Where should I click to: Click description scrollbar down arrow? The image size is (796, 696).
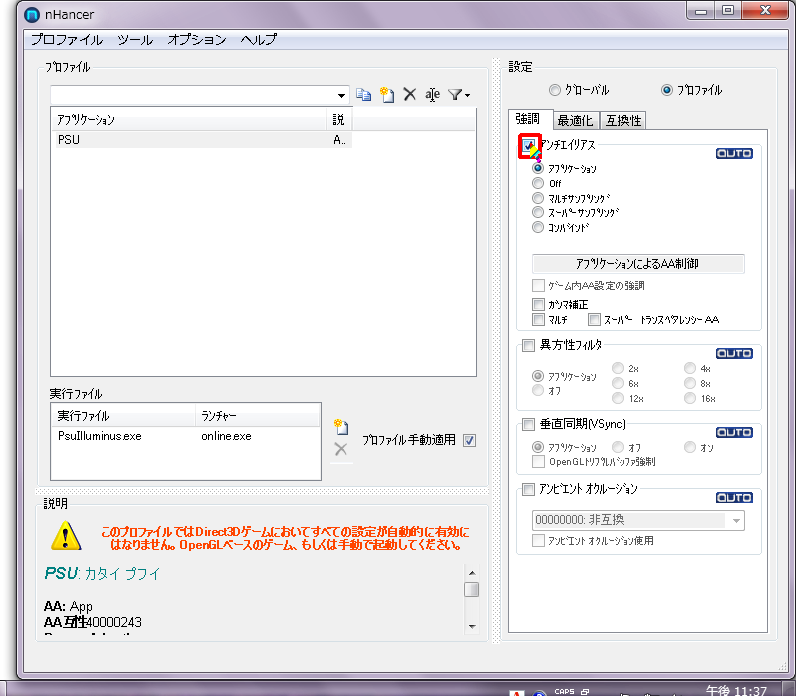[472, 626]
